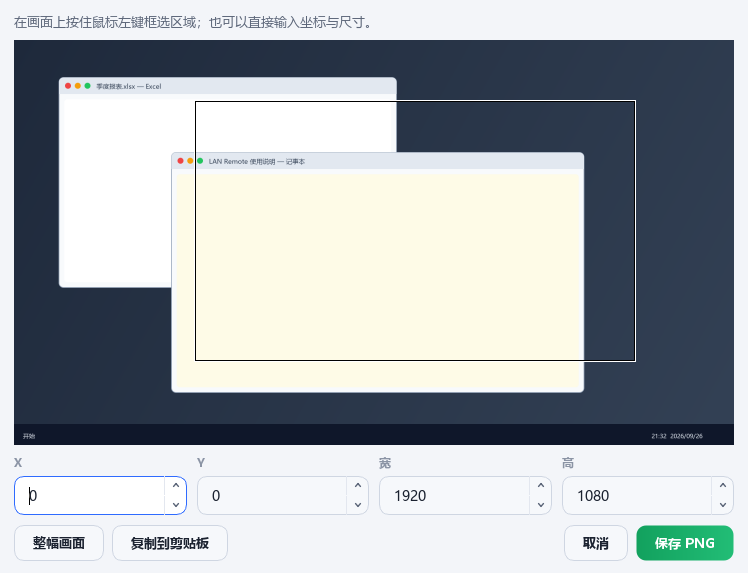Decrease the Y value with down arrow
This screenshot has height=573, width=748.
358,505
